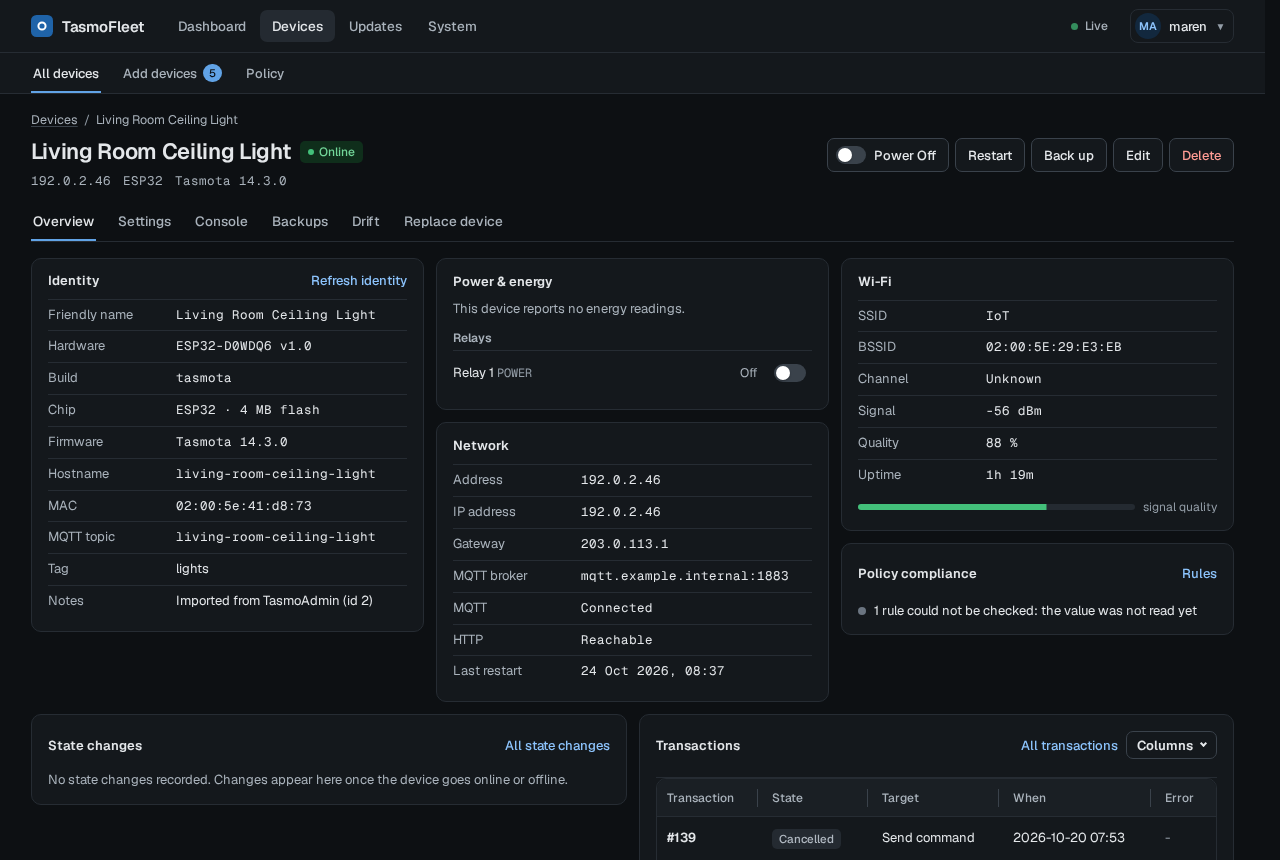1280x860 pixels.
Task: Click the Signal value -56 dBm
Action: (1014, 411)
